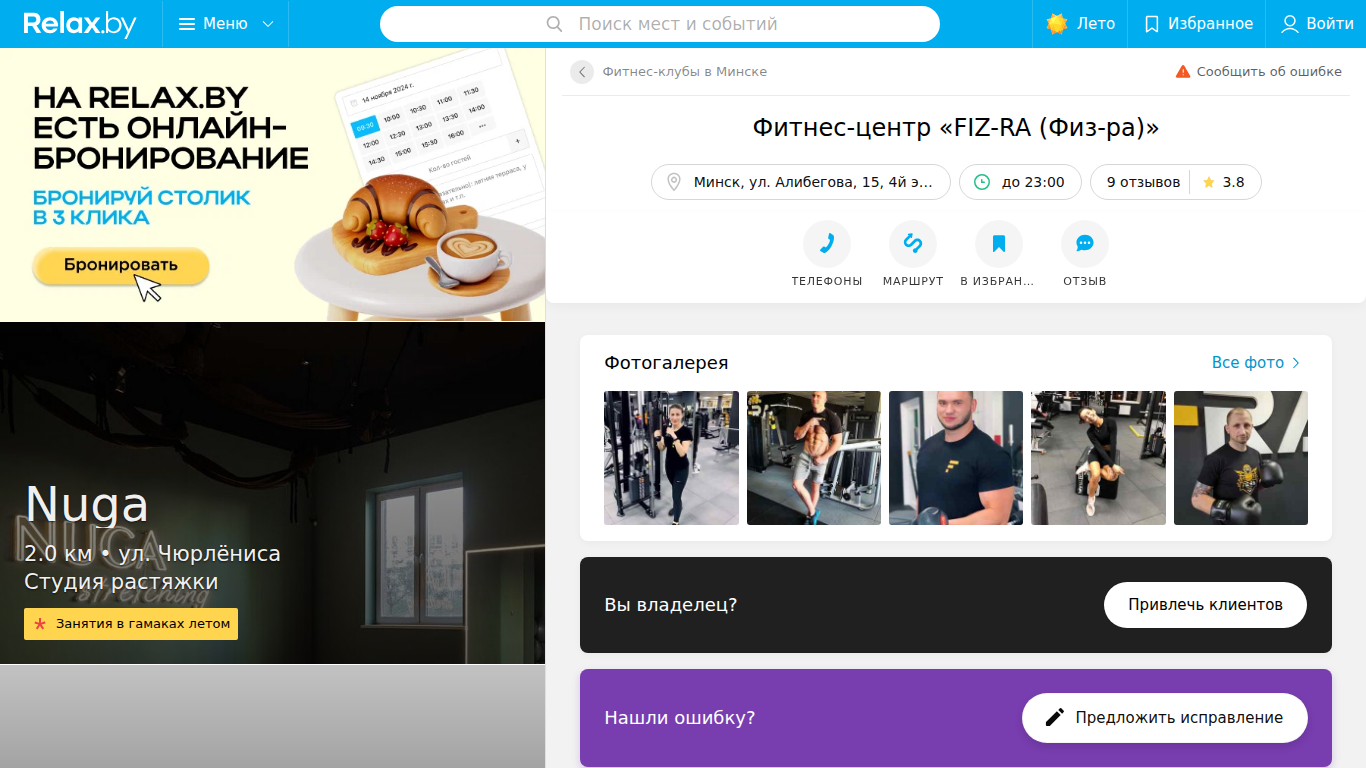The width and height of the screenshot is (1366, 768).
Task: Write a review with the Отзыв icon
Action: pyautogui.click(x=1085, y=243)
